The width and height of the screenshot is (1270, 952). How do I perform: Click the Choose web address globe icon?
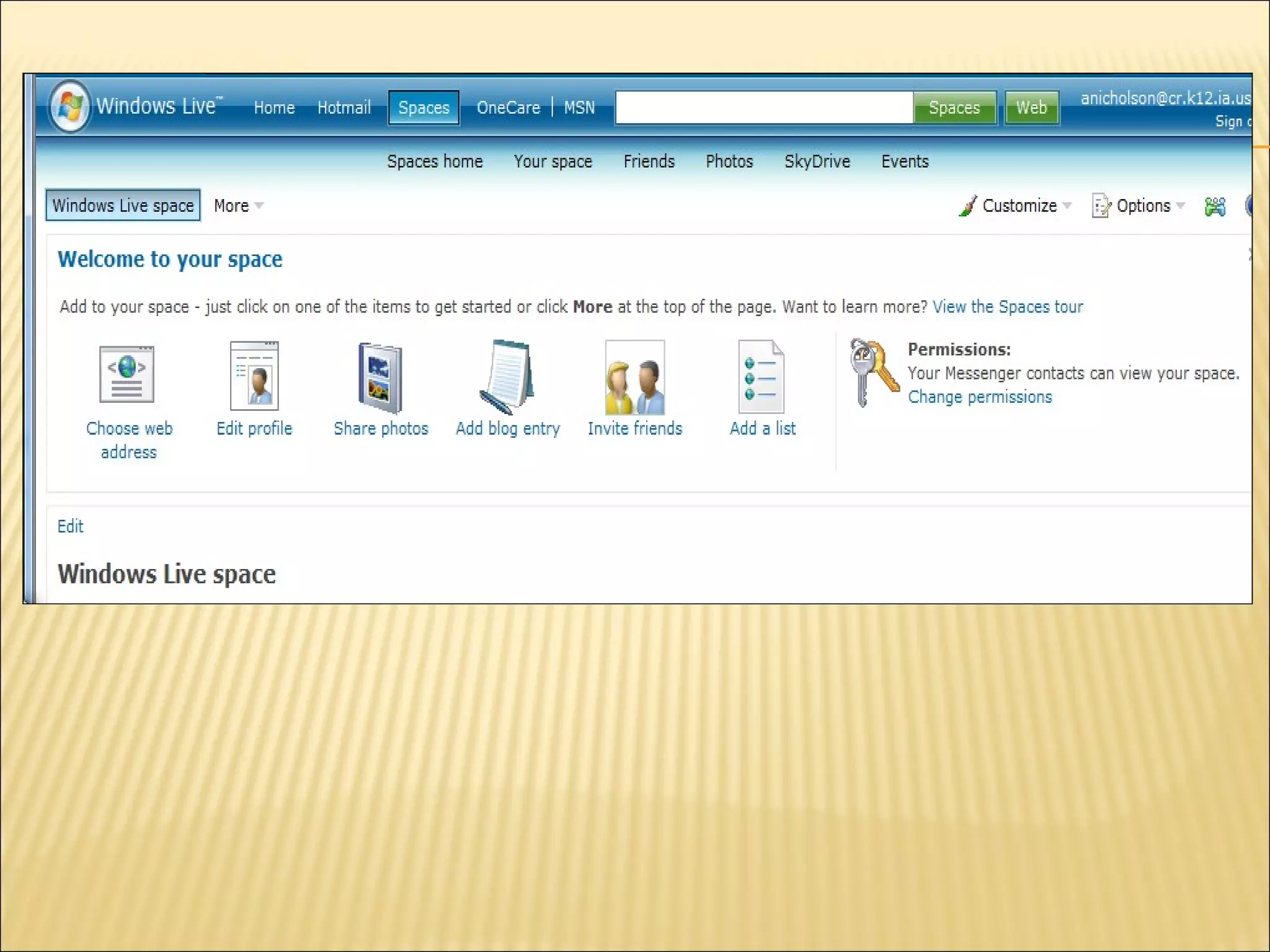(x=127, y=374)
